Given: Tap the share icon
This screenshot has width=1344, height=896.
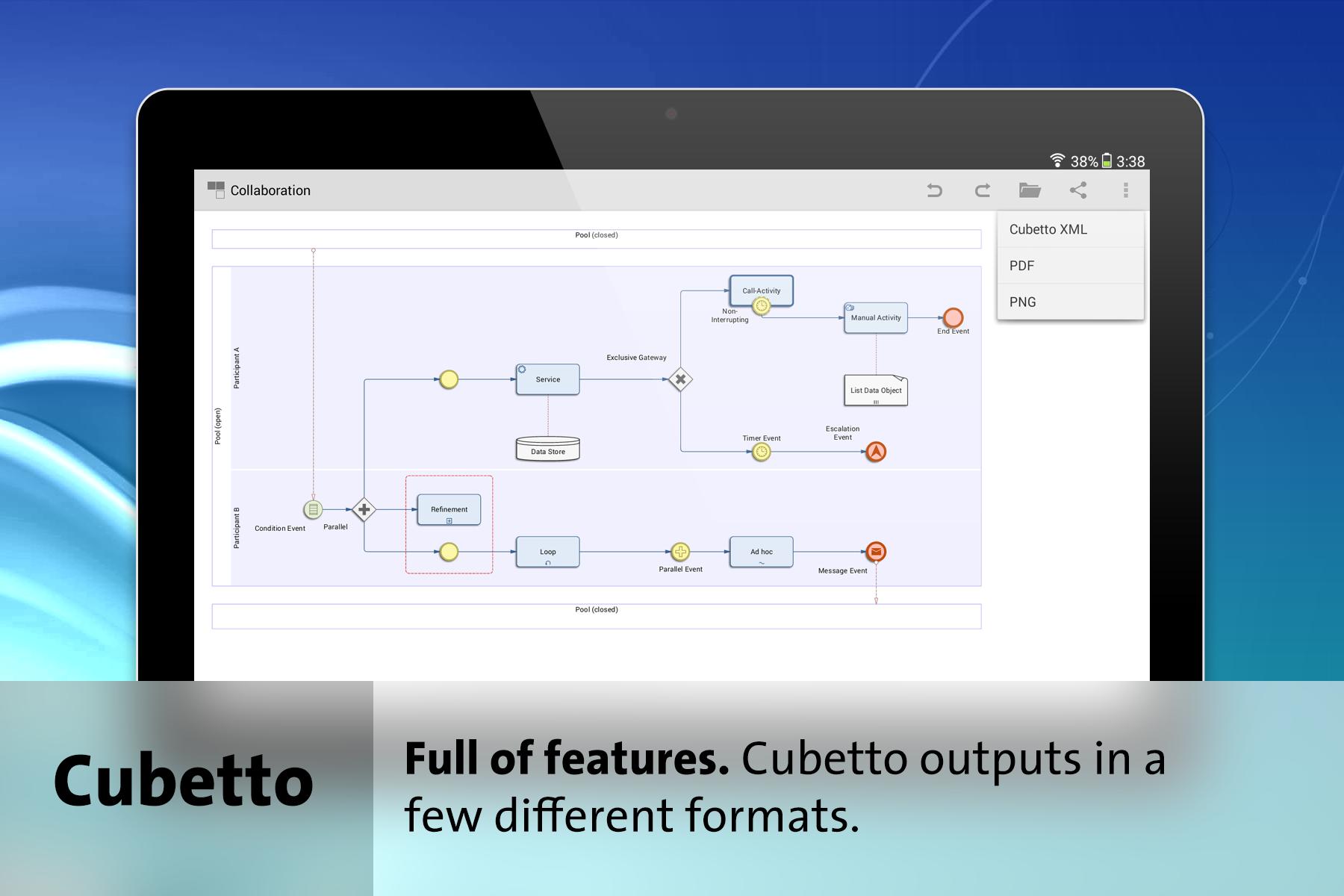Looking at the screenshot, I should tap(1078, 190).
